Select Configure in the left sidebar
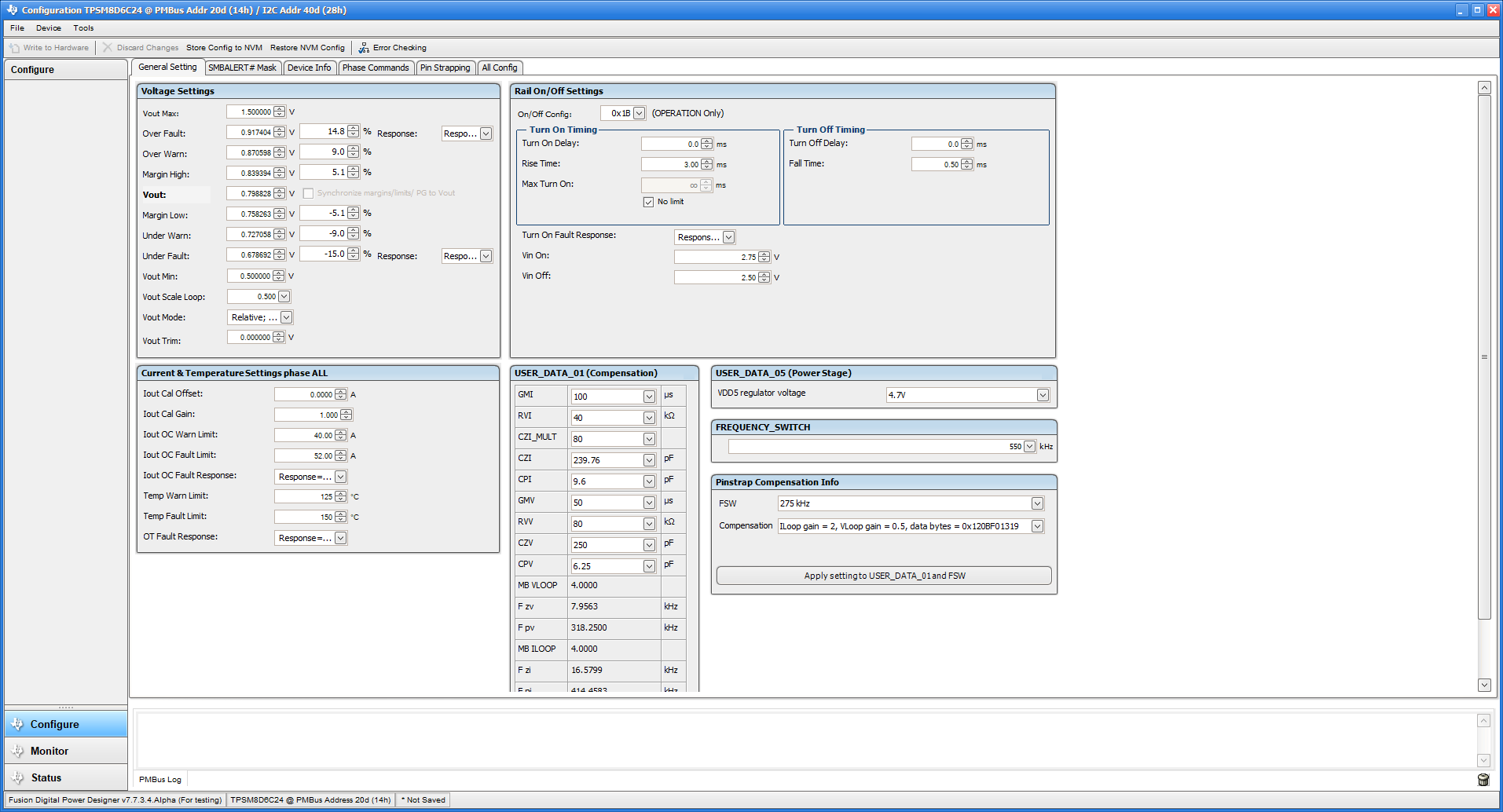Viewport: 1503px width, 812px height. (x=55, y=723)
